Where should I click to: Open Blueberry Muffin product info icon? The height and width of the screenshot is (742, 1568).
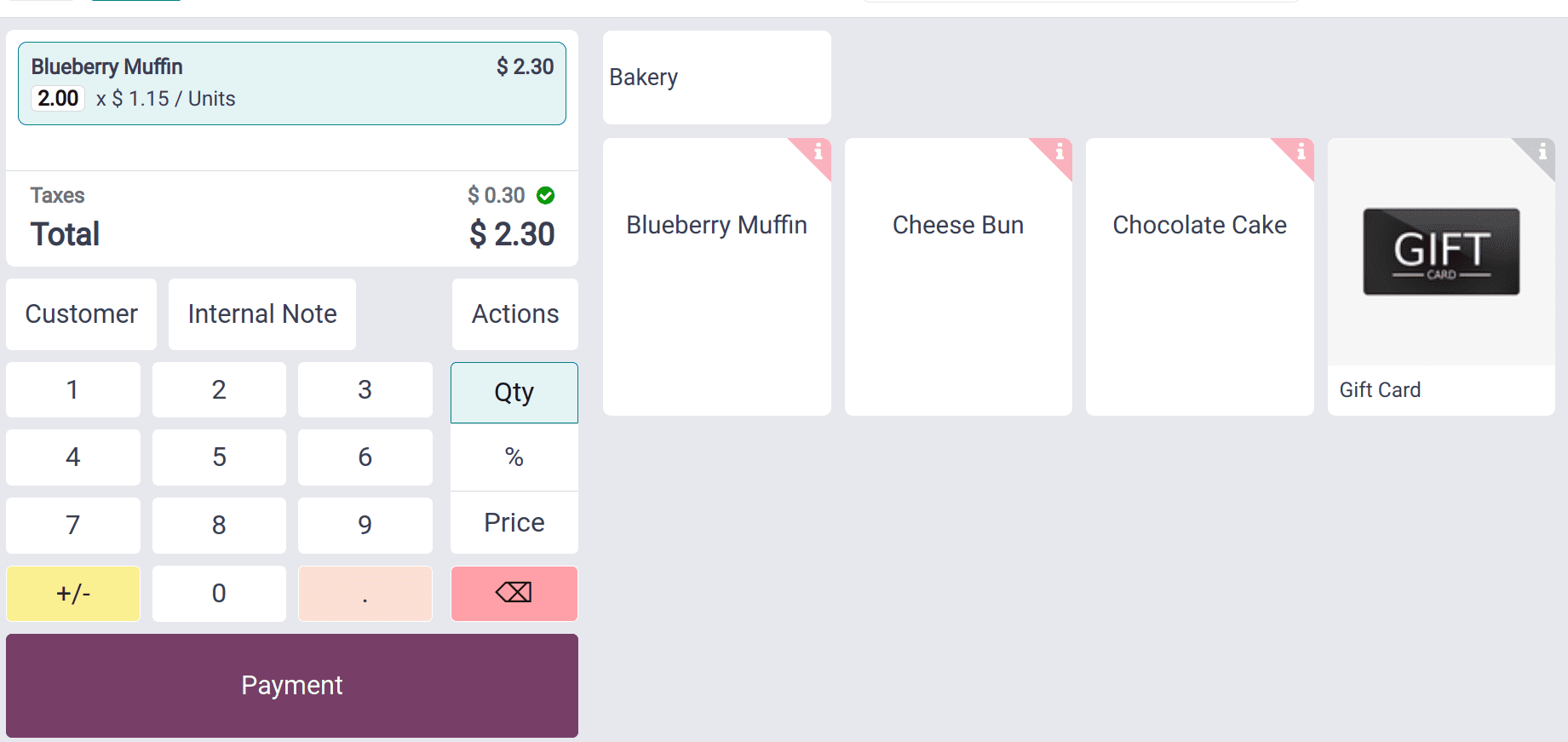click(x=818, y=152)
